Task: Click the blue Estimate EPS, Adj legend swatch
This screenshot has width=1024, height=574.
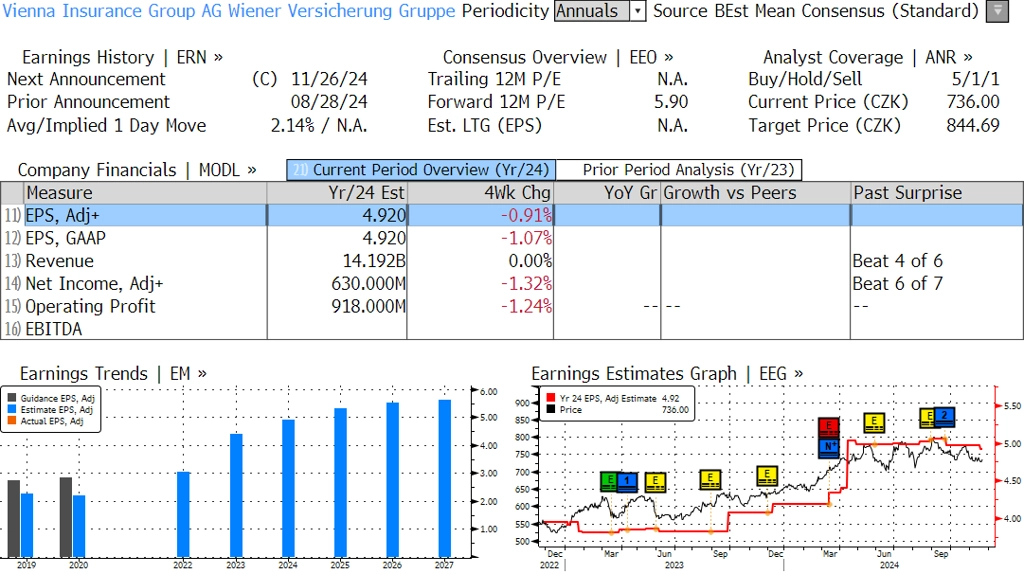Action: 12,409
